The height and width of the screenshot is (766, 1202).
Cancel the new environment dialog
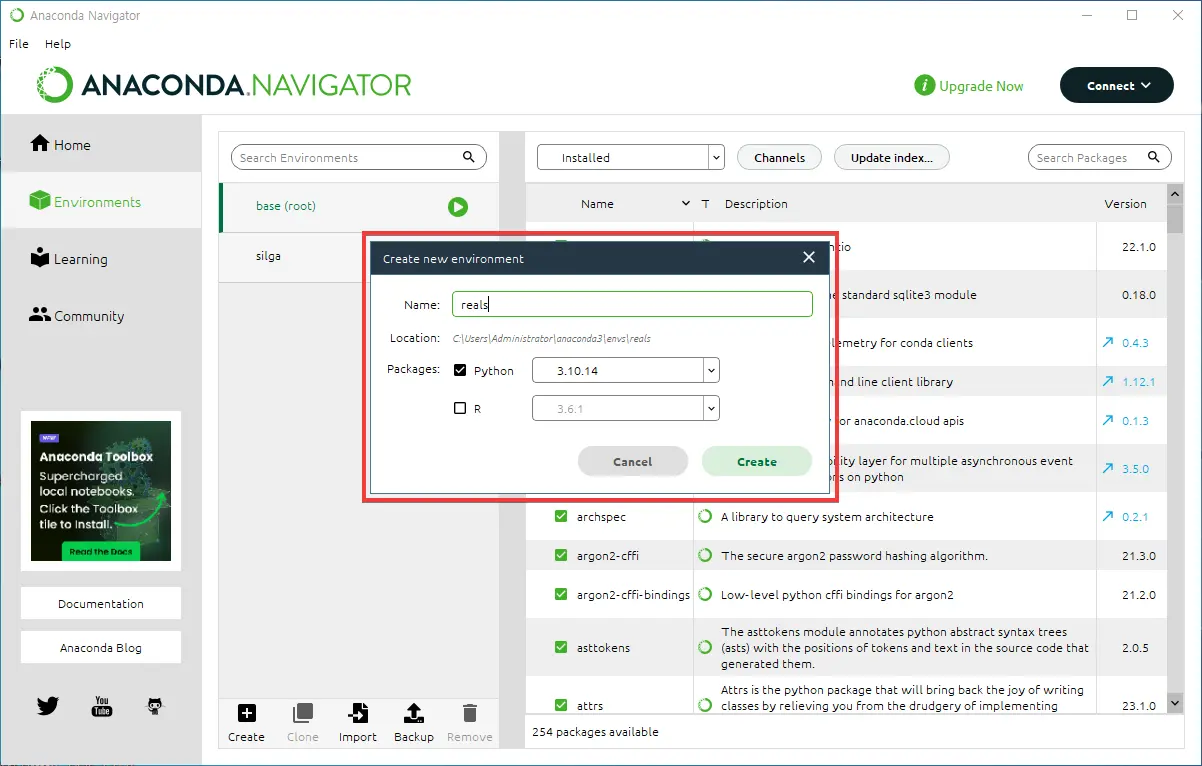[x=632, y=461]
